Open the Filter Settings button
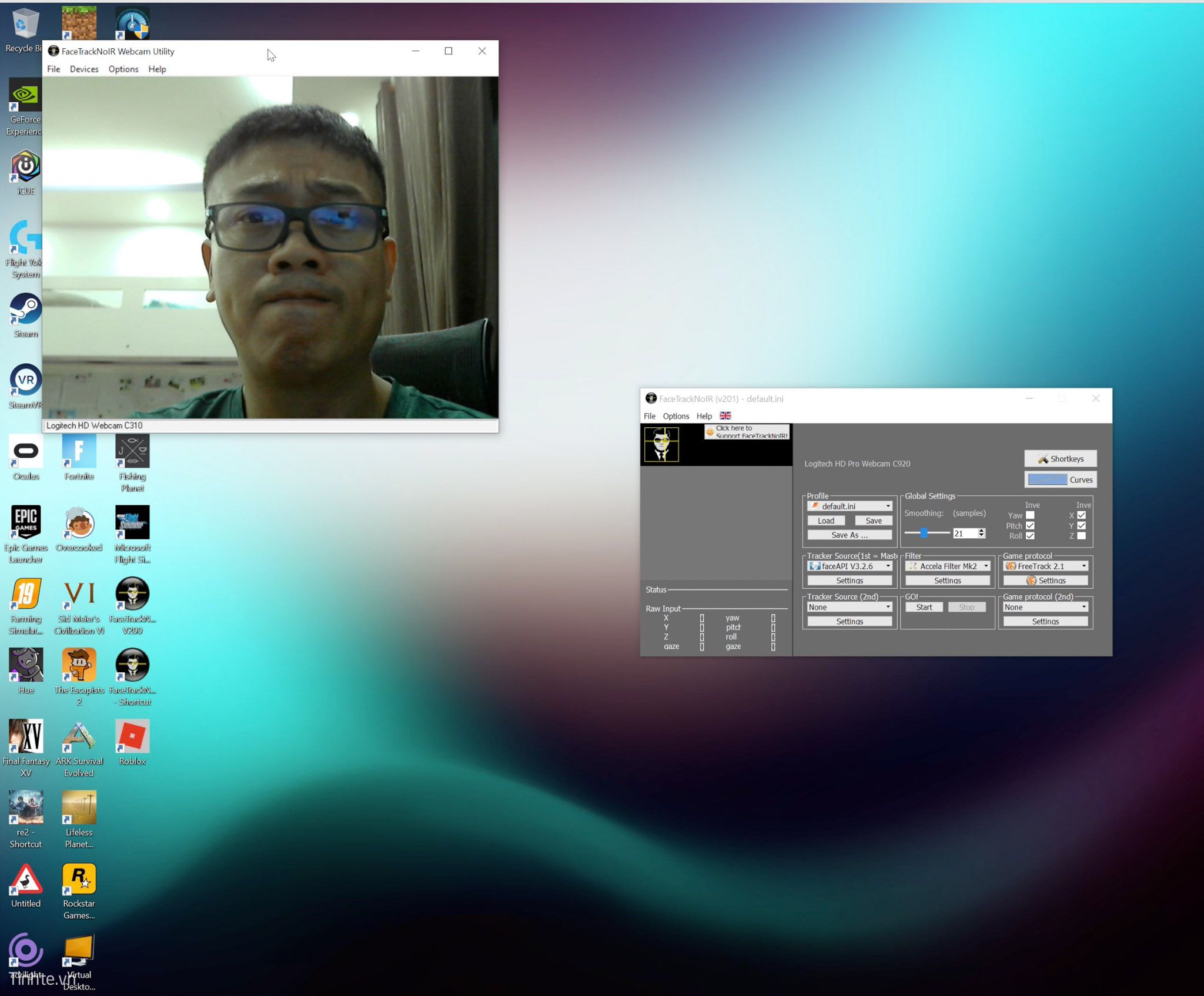 point(947,581)
